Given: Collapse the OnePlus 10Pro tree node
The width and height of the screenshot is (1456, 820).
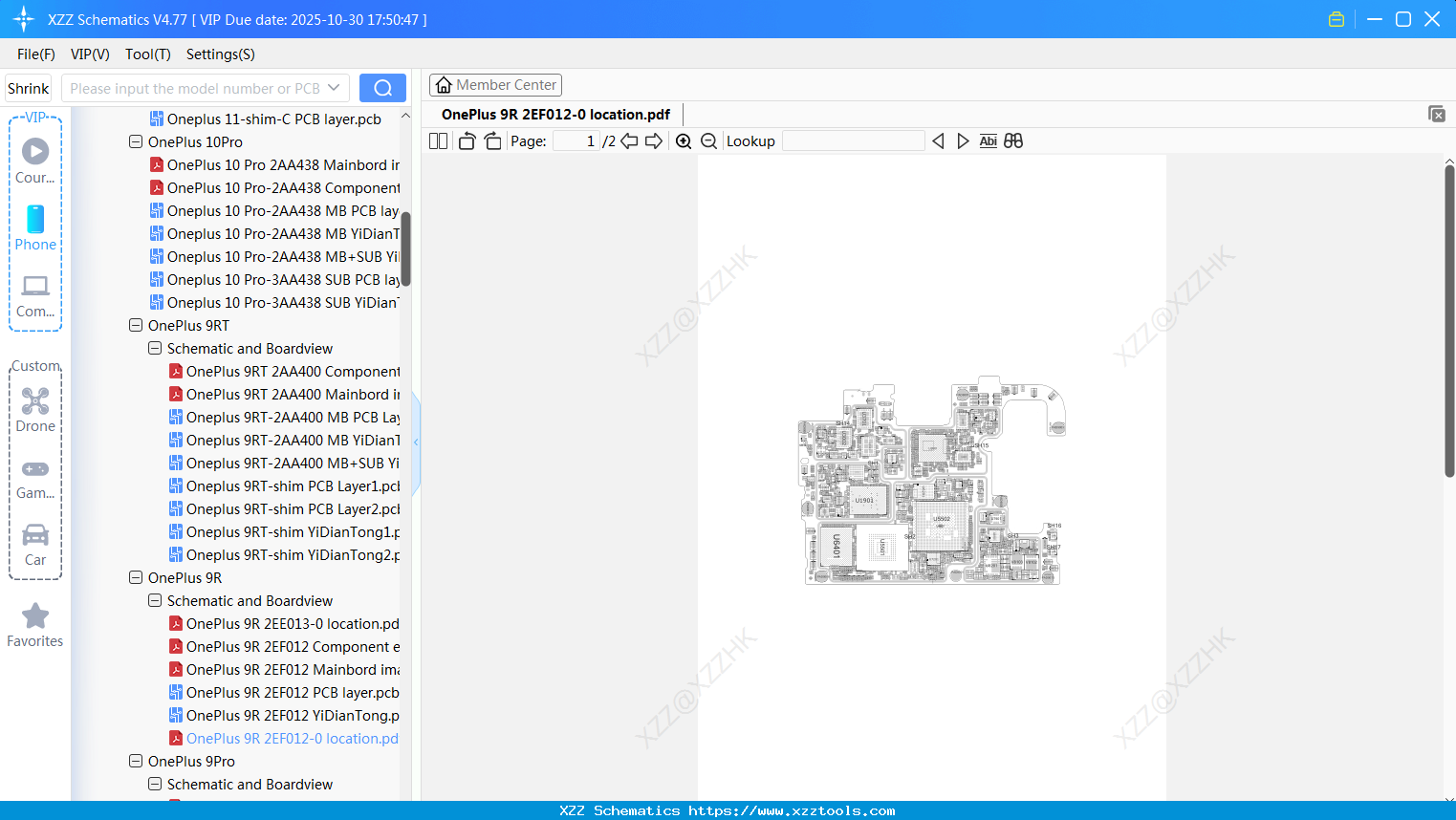Looking at the screenshot, I should point(135,141).
